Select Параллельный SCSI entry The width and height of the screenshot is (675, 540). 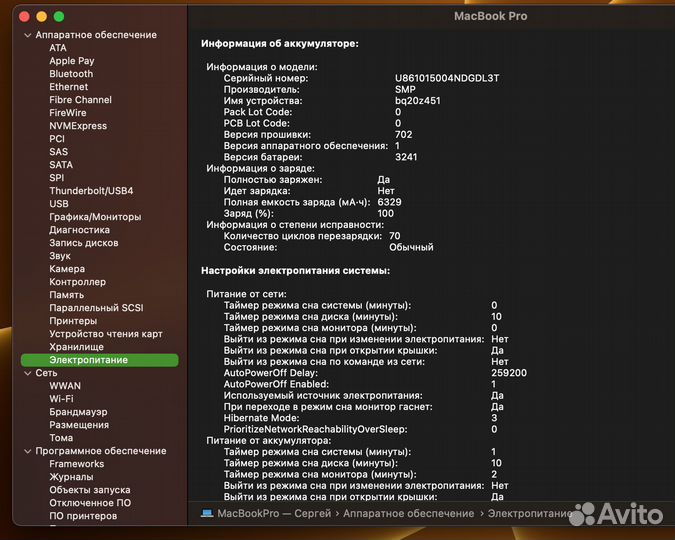click(x=96, y=308)
